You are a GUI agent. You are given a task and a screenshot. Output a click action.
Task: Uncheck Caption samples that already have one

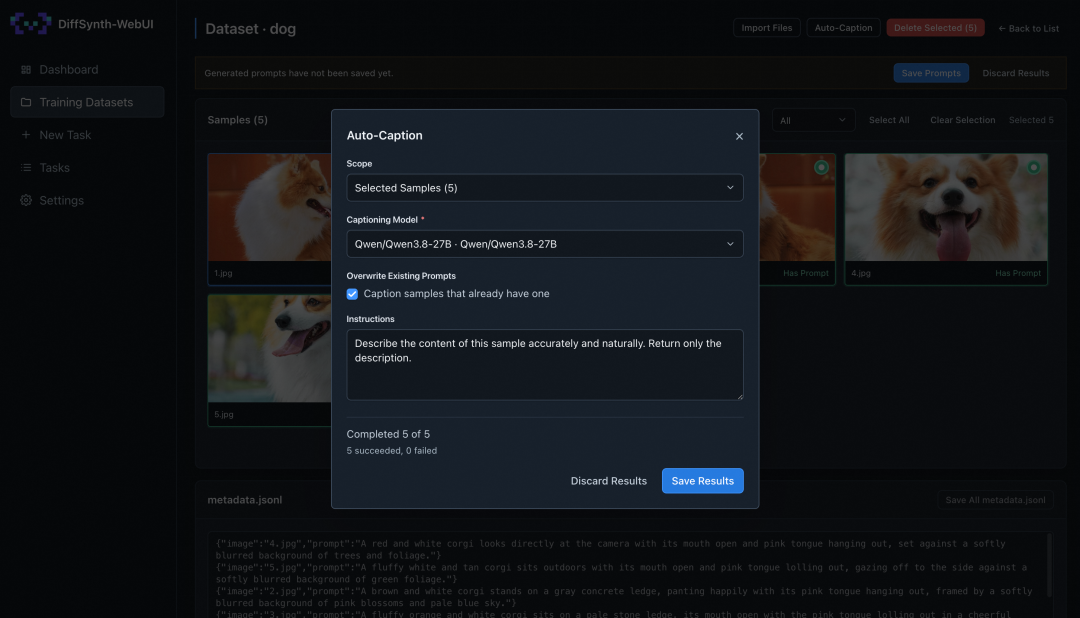click(x=352, y=294)
